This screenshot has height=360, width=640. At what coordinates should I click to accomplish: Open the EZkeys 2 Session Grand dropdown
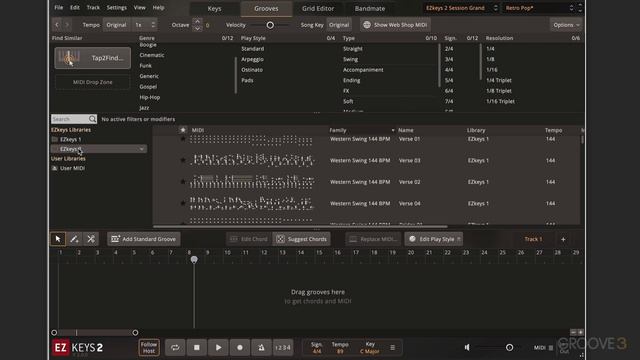point(461,8)
